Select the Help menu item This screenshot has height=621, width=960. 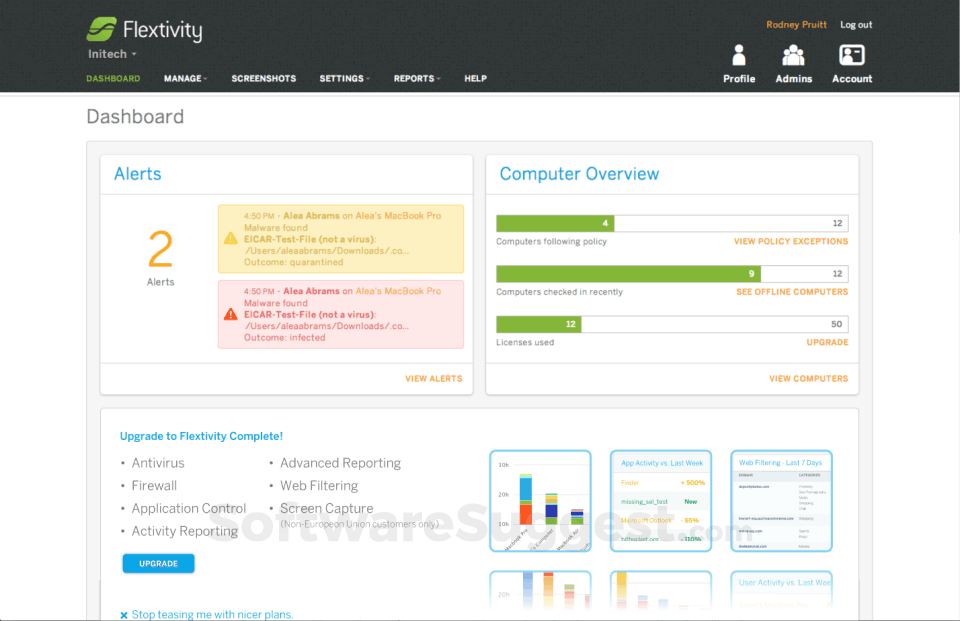coord(475,78)
